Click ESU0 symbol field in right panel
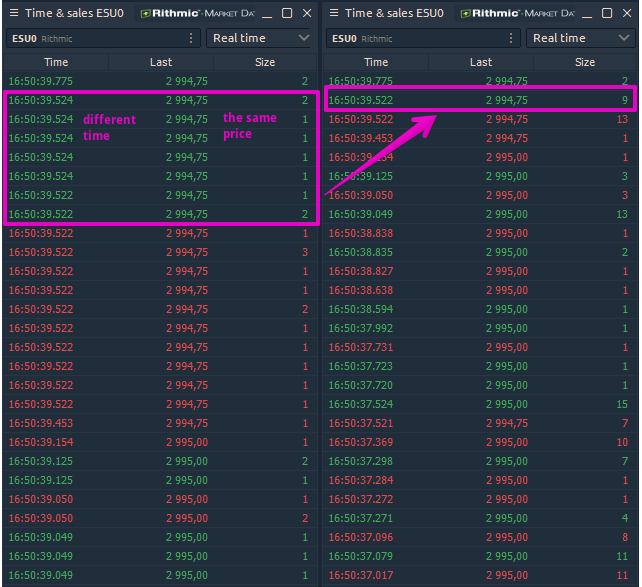Screen dimensions: 642x587 pos(423,38)
